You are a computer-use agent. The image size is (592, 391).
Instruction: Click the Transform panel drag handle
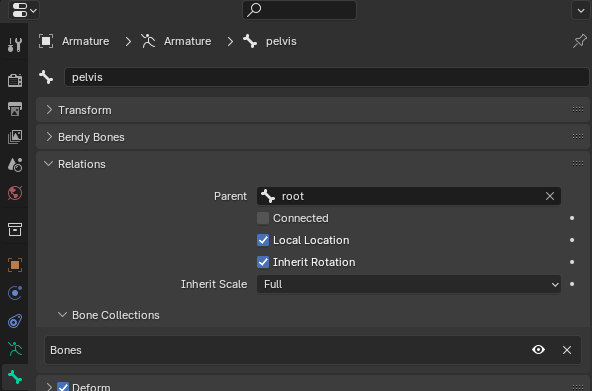(578, 110)
